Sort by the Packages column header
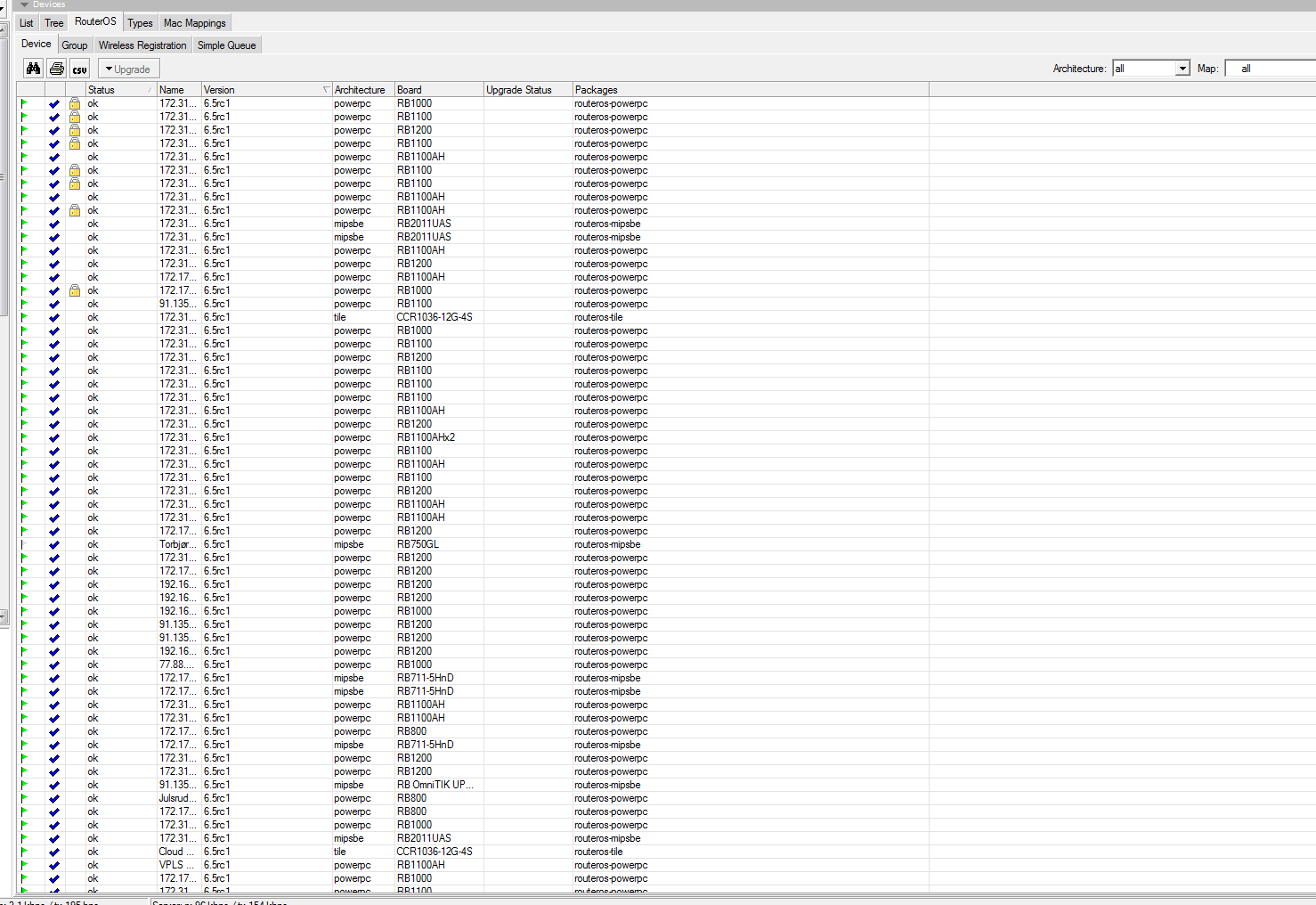 (751, 90)
